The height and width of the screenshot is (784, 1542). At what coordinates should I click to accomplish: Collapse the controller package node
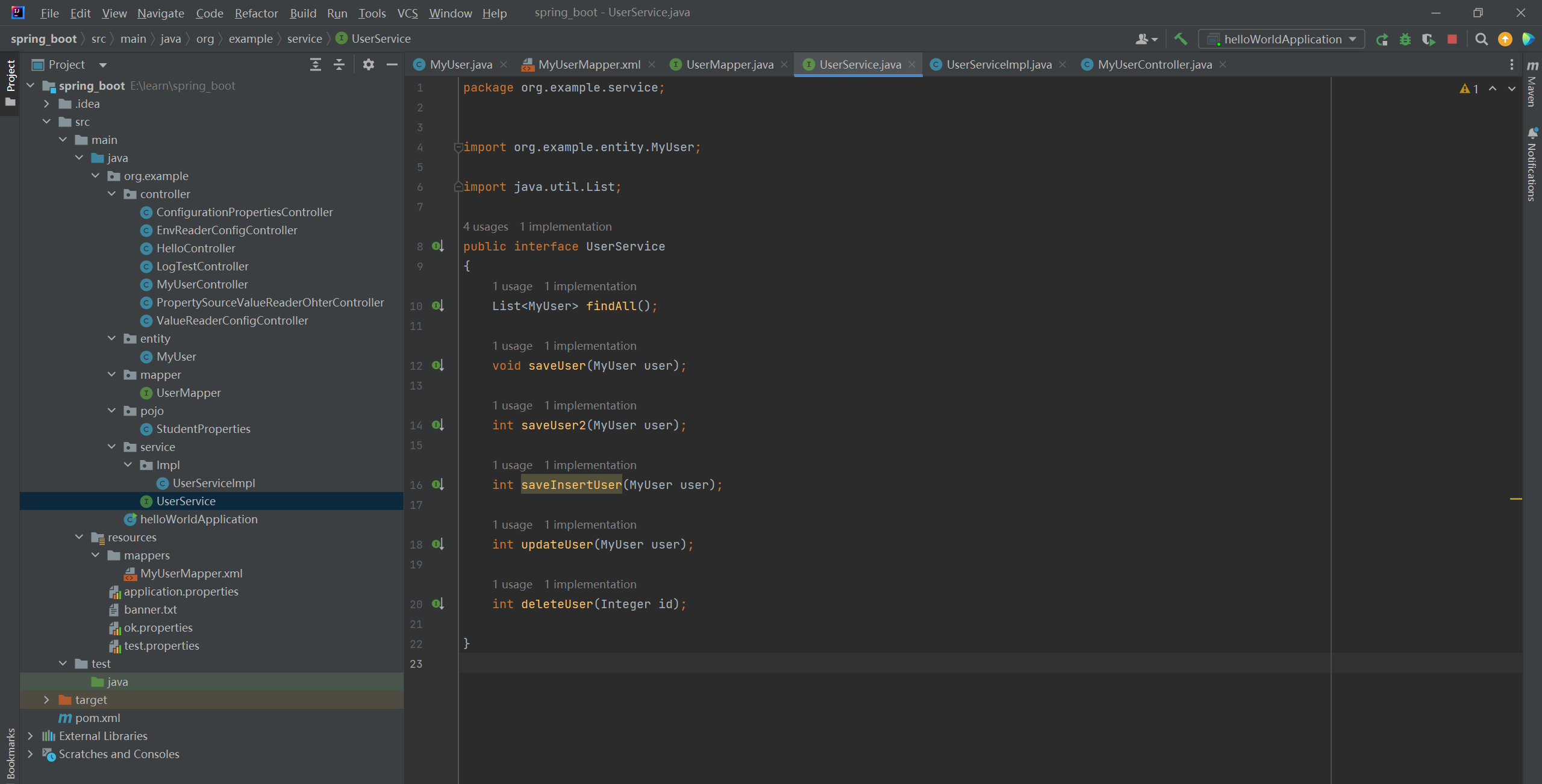(111, 194)
